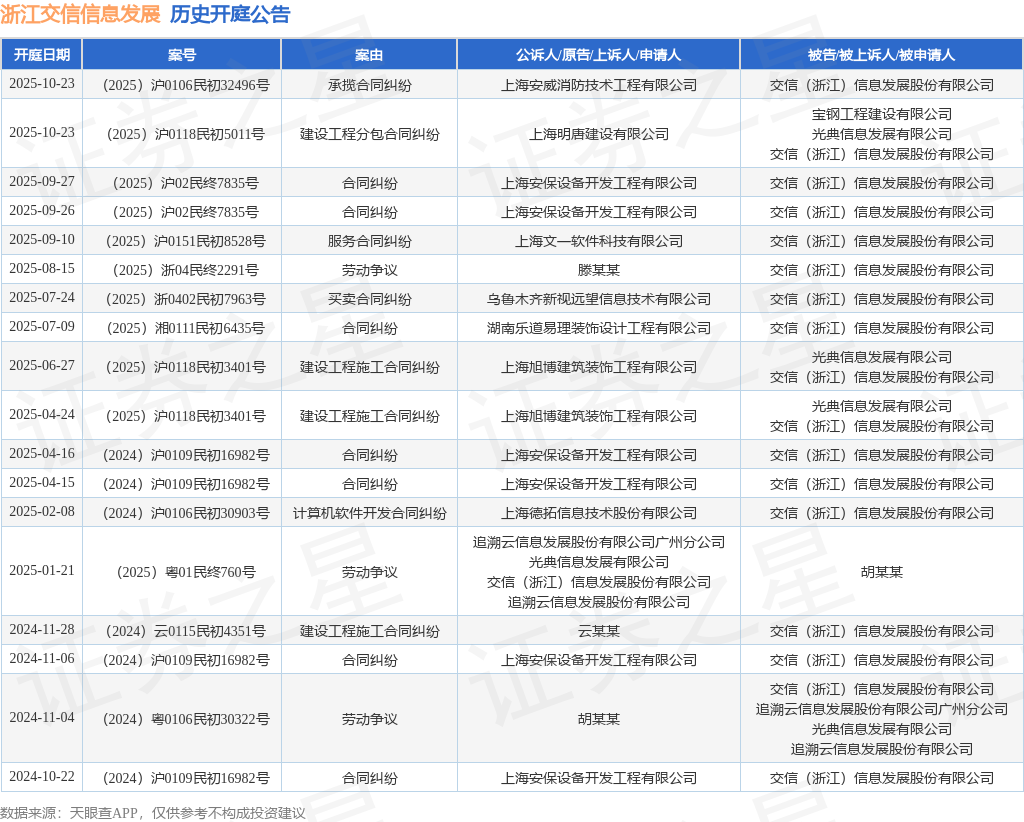Click plaintiff 乌鲁木齐新视远望信息技术有限公司
Viewport: 1024px width, 822px height.
click(x=599, y=299)
